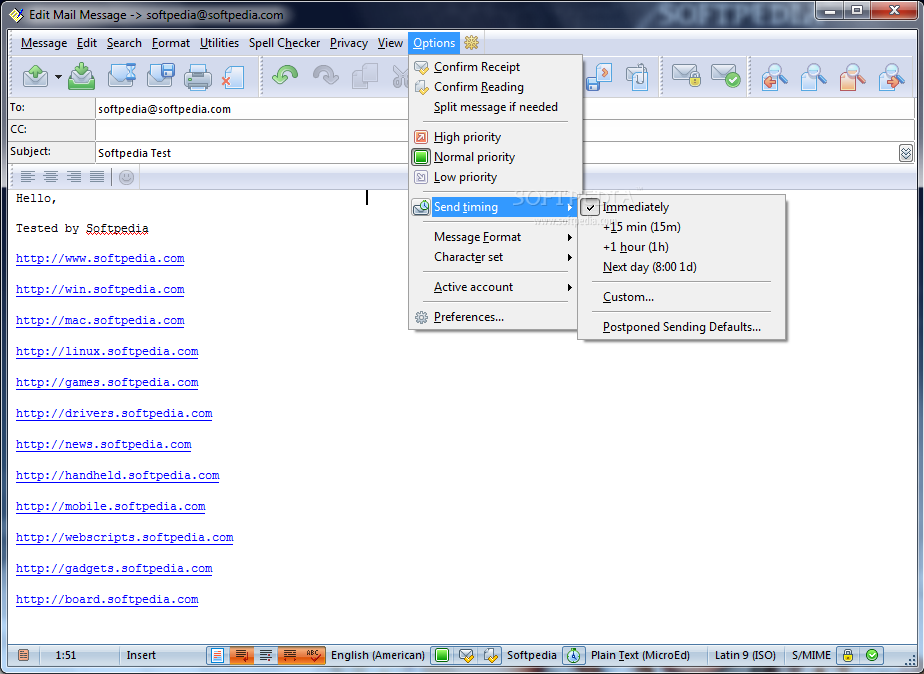Open Preferences... from Options menu
Image resolution: width=924 pixels, height=674 pixels.
[x=493, y=317]
